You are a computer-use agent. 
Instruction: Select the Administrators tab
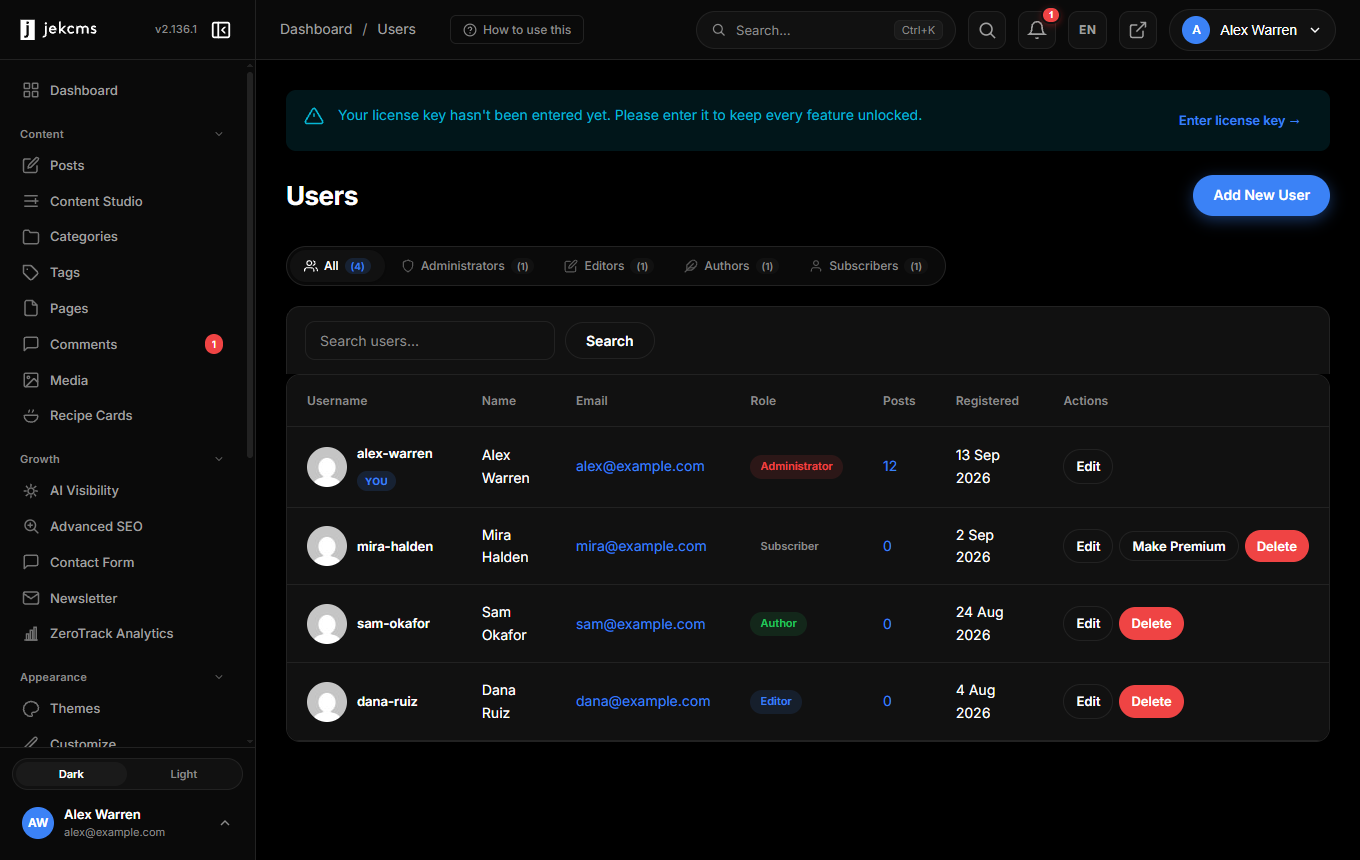[466, 266]
